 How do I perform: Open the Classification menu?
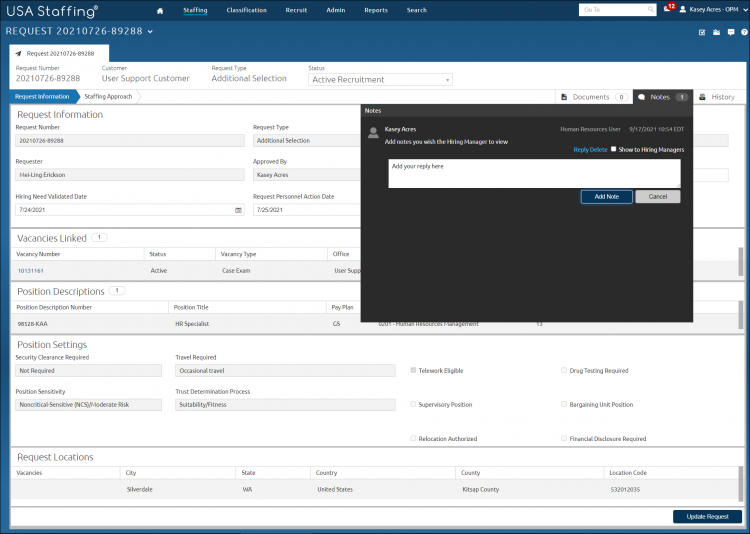246,10
